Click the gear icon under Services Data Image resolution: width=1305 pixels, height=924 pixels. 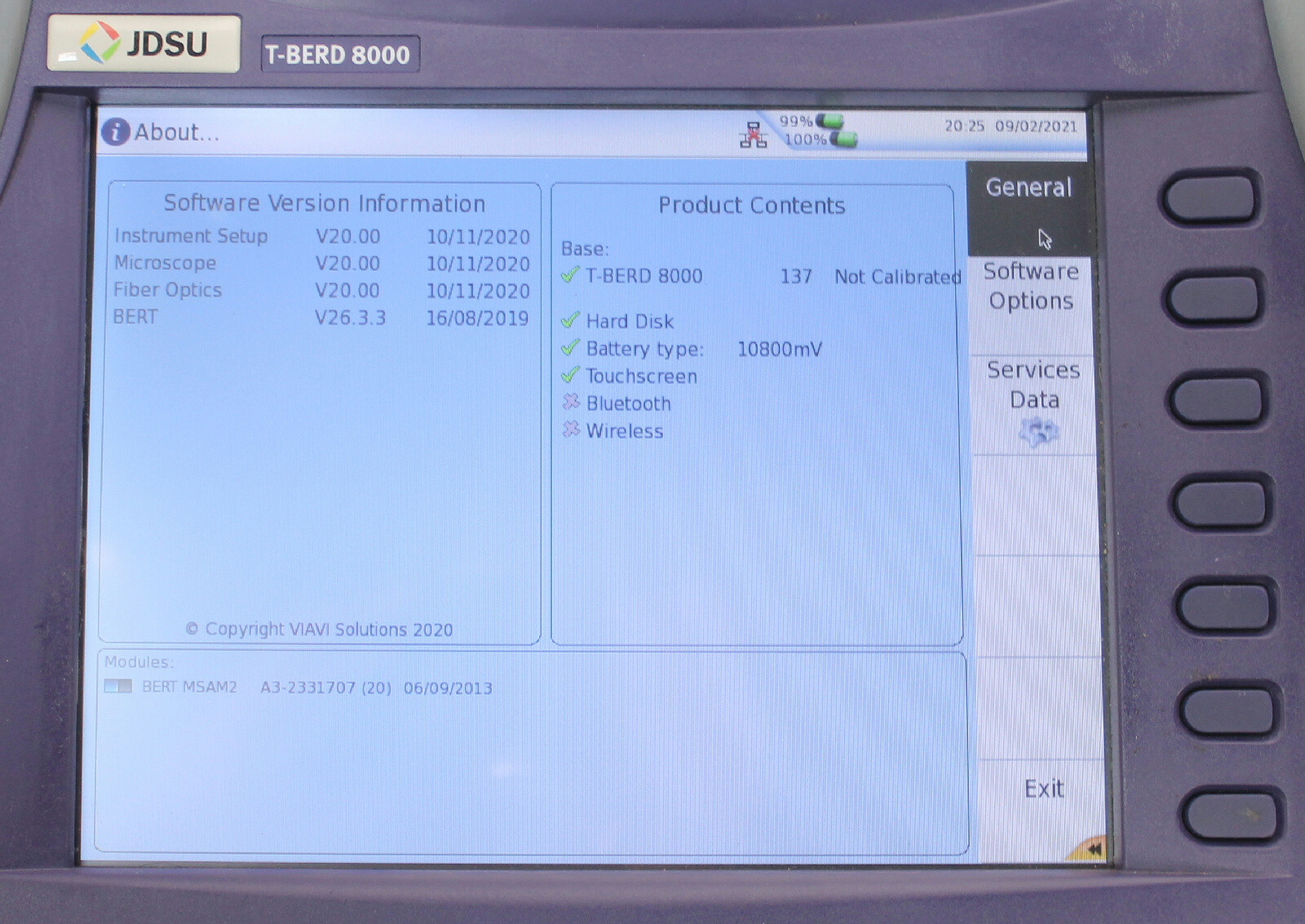click(1038, 431)
